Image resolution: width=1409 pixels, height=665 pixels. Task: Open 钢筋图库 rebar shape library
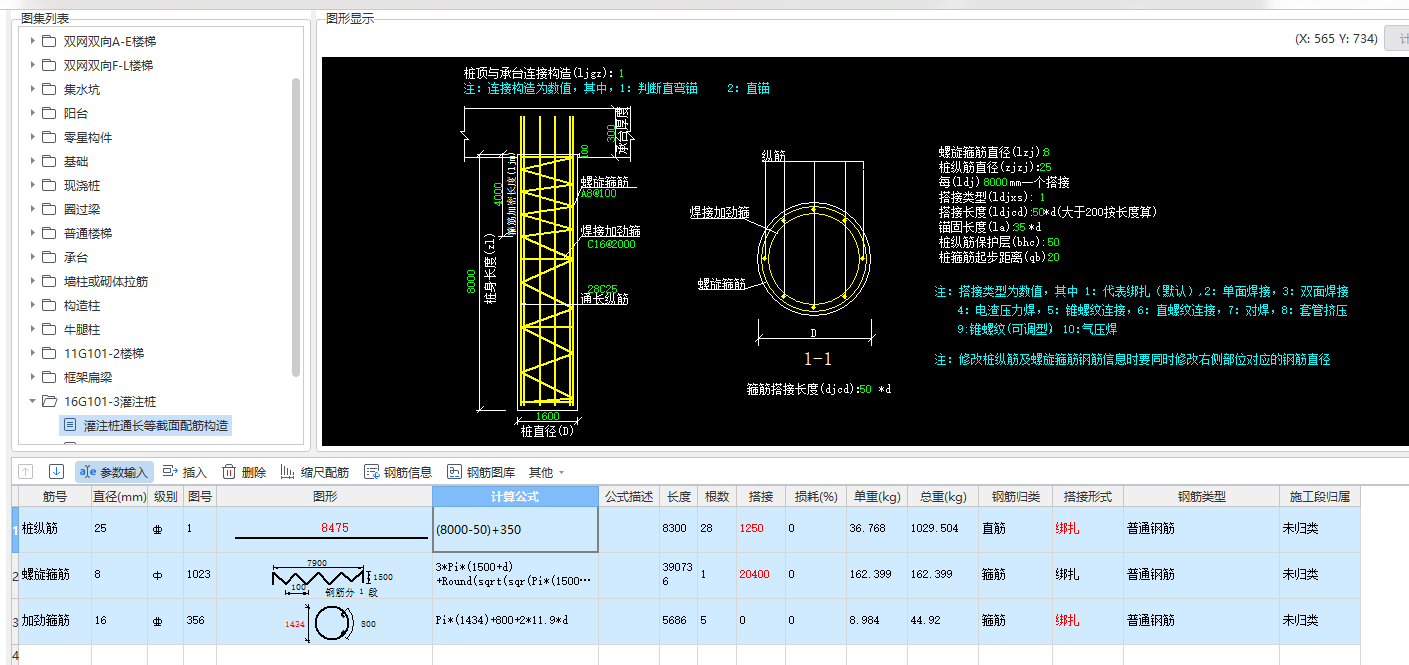click(481, 472)
